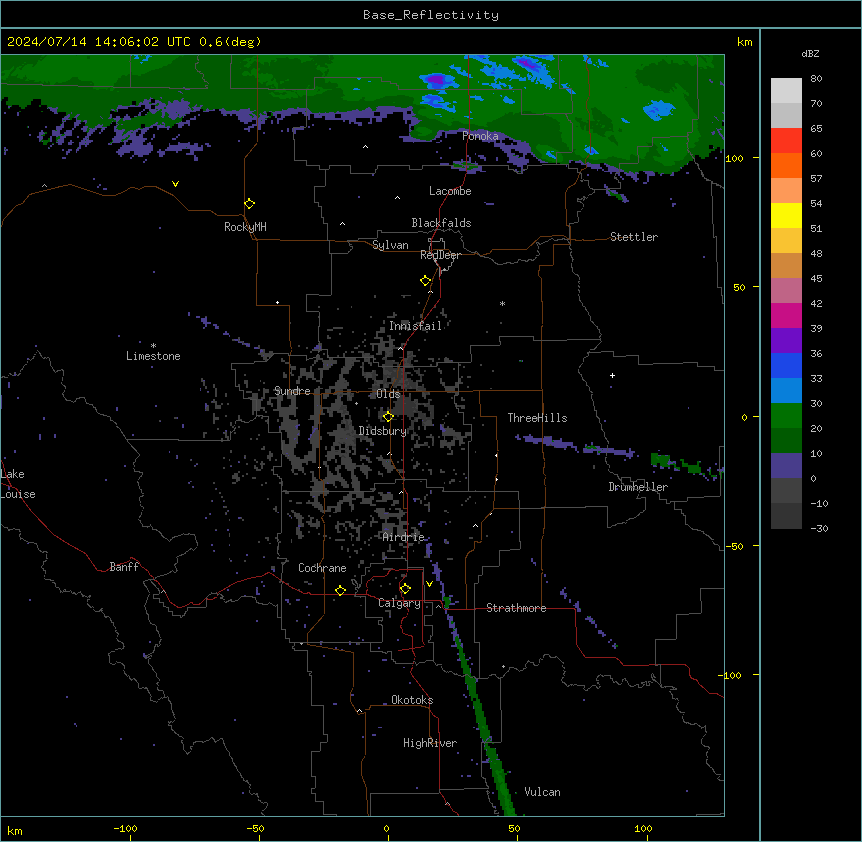Viewport: 862px width, 842px height.
Task: Pick the yellow 51-54 dBZ legend swatch
Action: coord(786,215)
